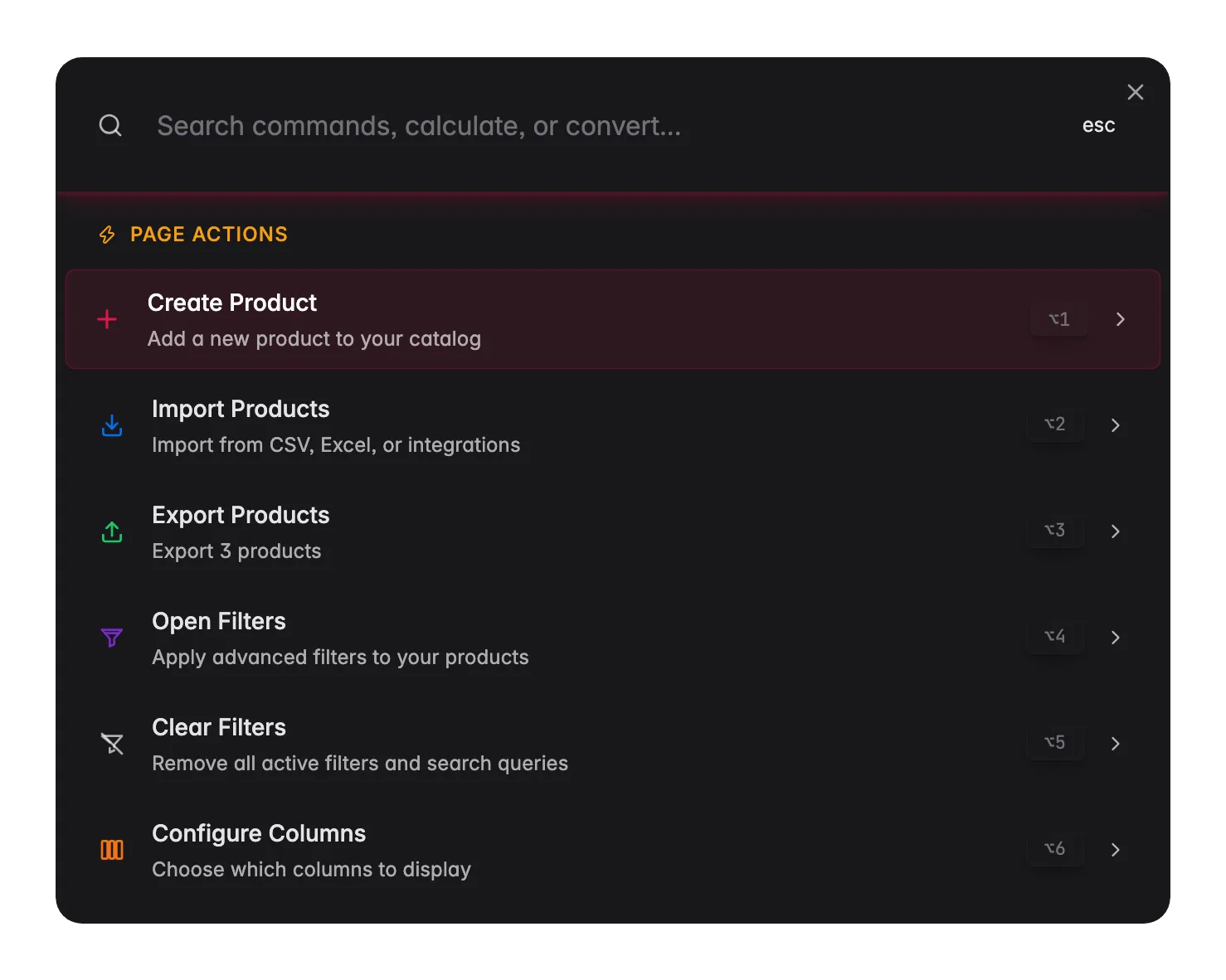
Task: Click 'Import from CSV, Excel, or integrations'
Action: [336, 445]
